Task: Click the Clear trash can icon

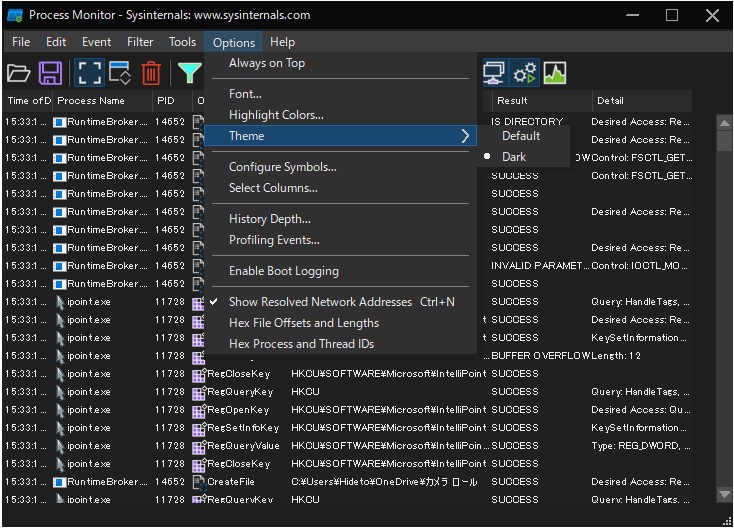Action: point(151,73)
